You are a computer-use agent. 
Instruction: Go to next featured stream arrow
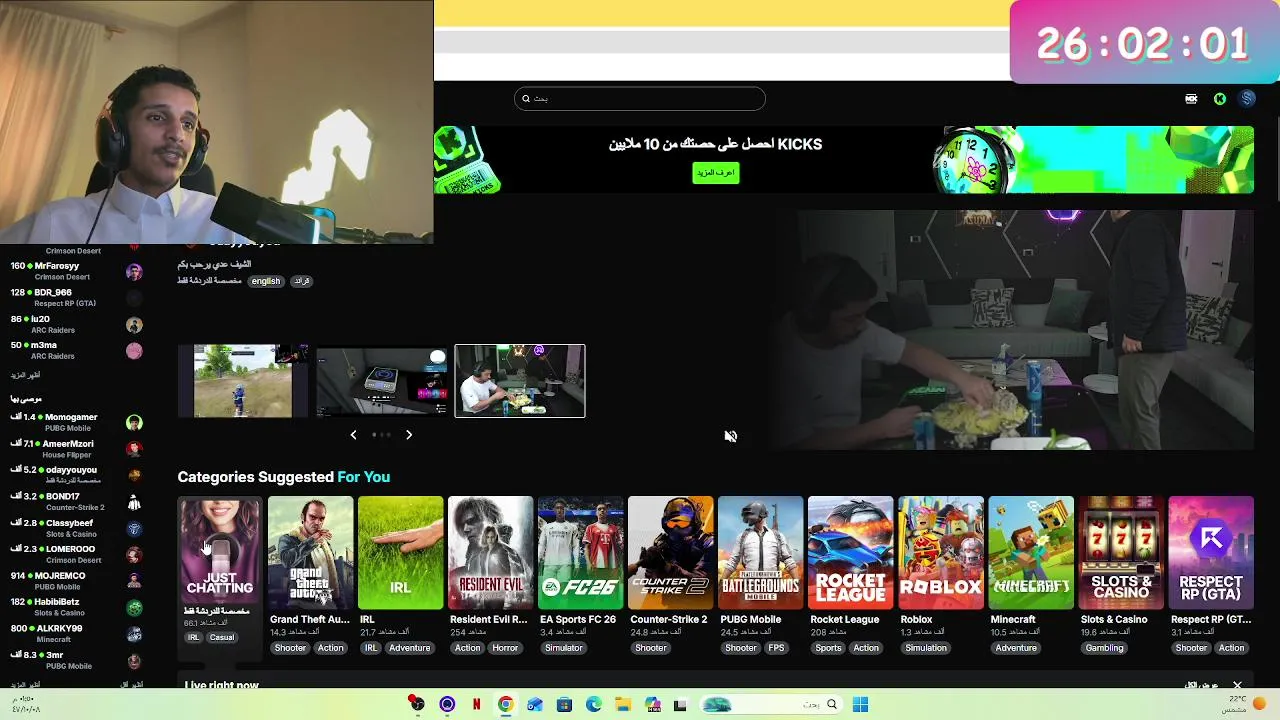point(408,435)
